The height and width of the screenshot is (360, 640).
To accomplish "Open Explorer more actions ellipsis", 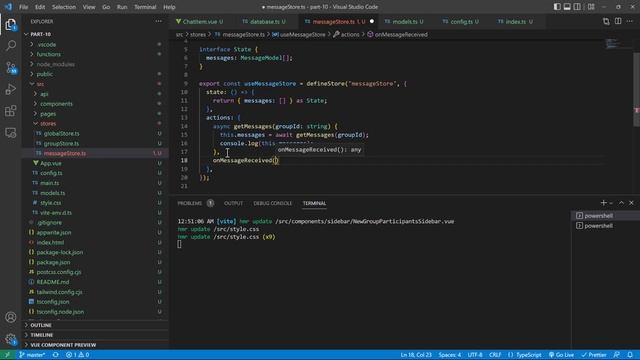I will click(x=158, y=21).
